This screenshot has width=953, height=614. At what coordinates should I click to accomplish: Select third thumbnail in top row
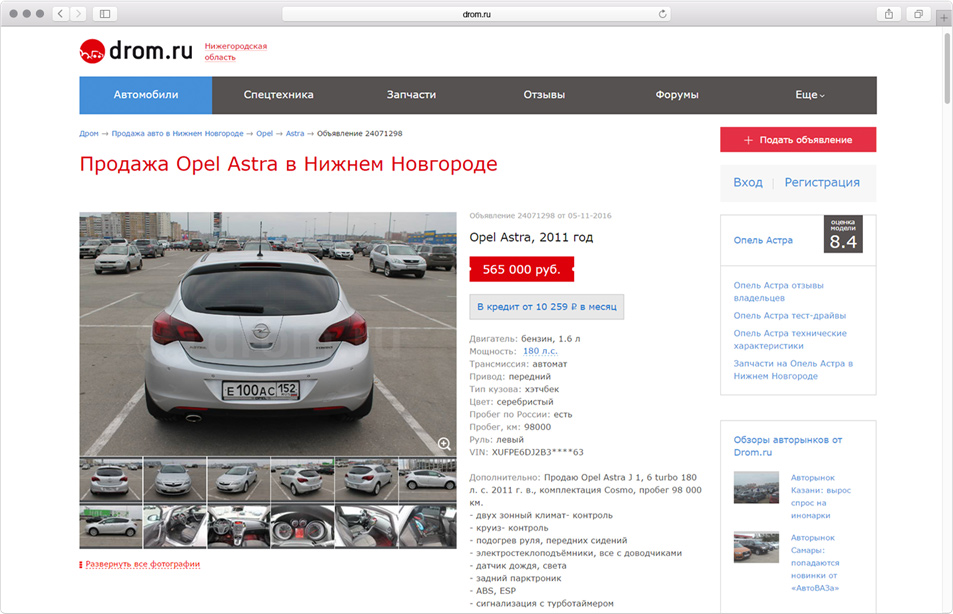pyautogui.click(x=238, y=480)
